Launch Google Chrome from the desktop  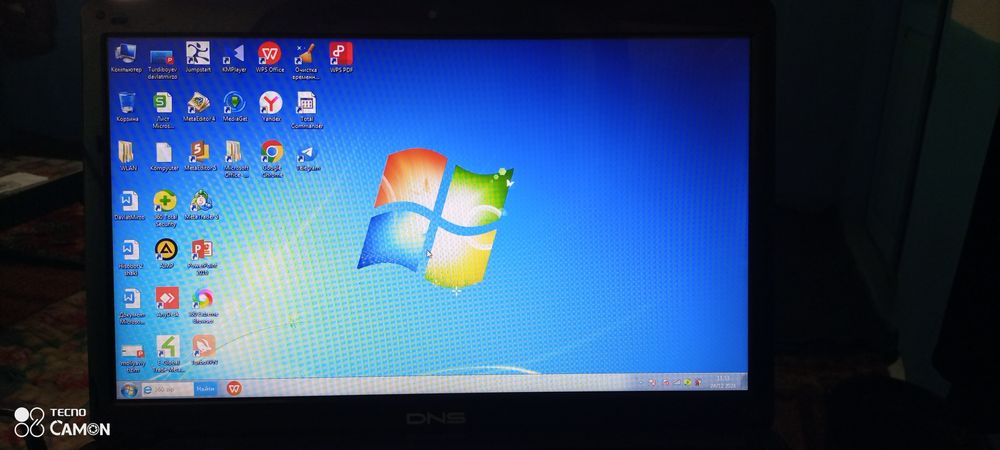pyautogui.click(x=272, y=159)
